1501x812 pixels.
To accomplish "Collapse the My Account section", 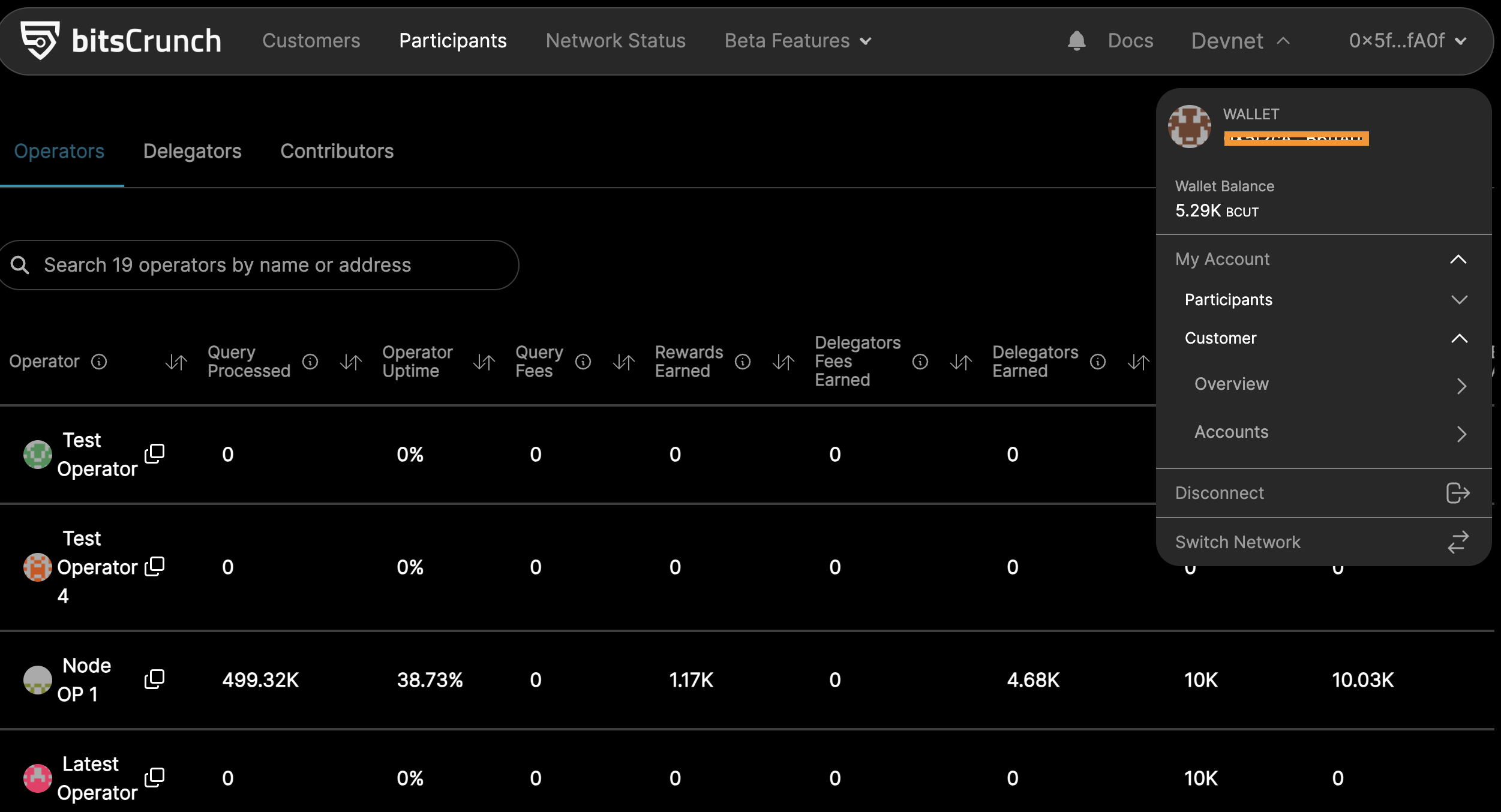I will (1458, 259).
